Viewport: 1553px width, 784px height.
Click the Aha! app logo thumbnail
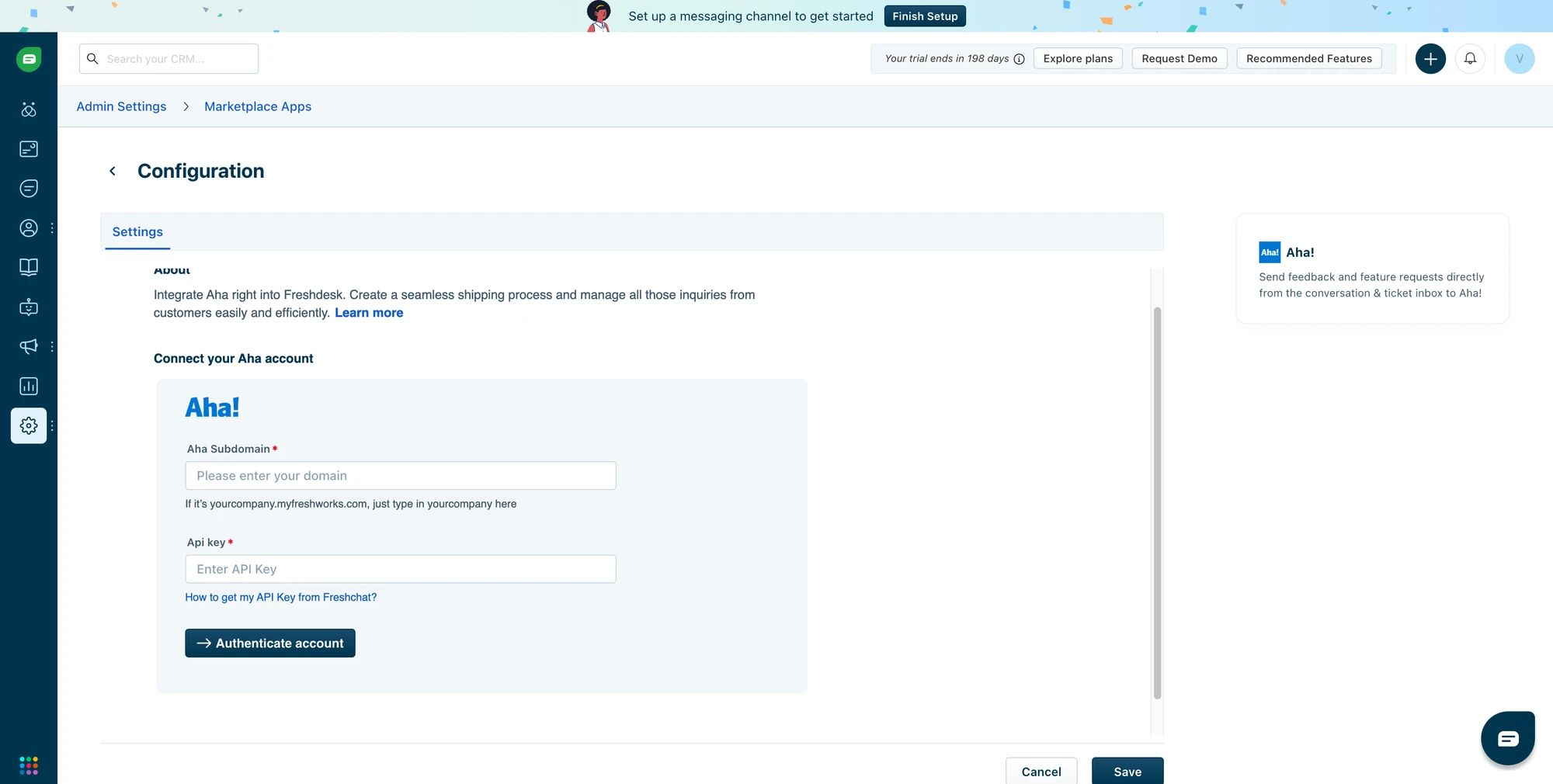(1270, 252)
